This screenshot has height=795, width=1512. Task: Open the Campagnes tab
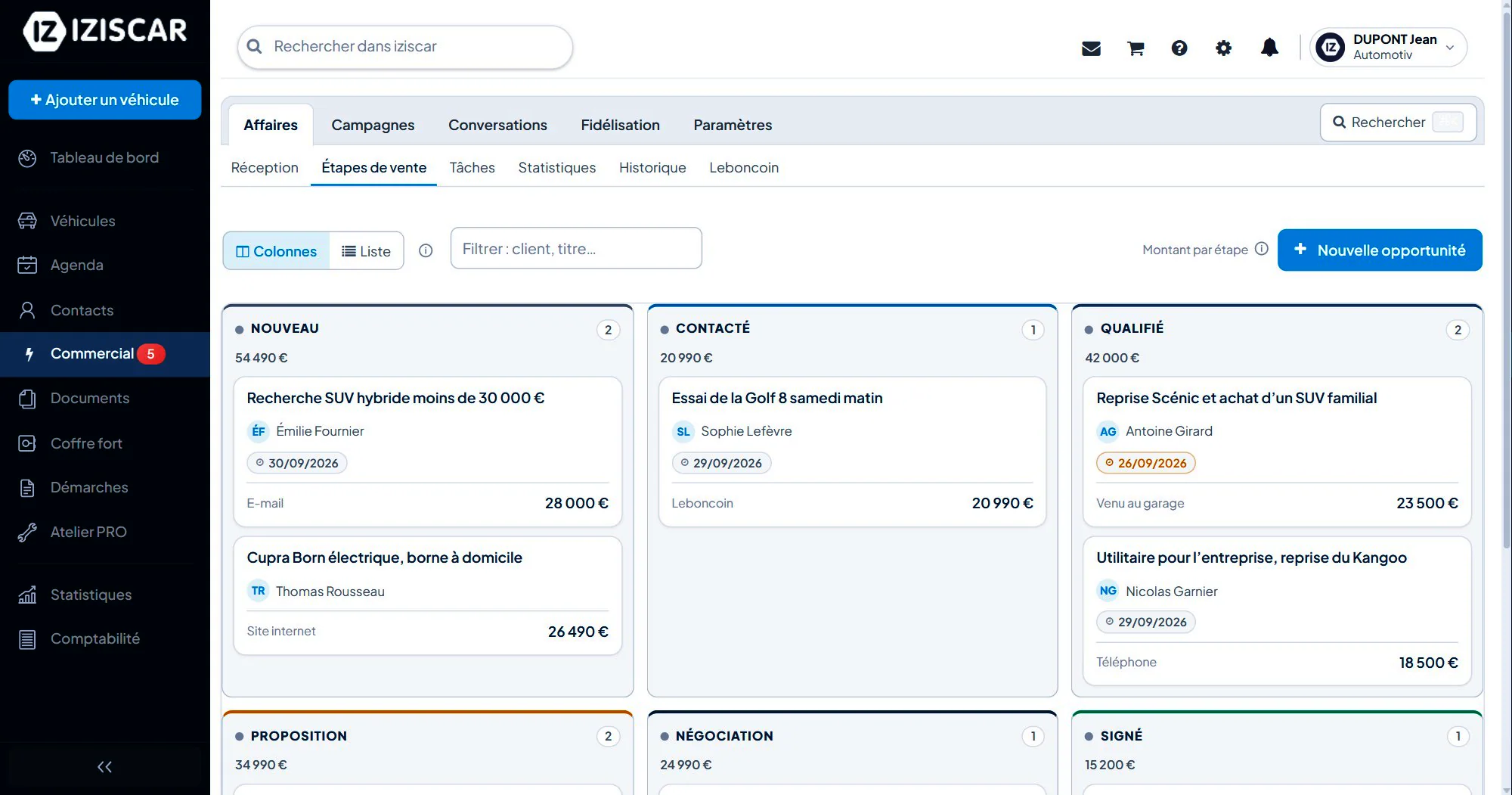pos(373,125)
